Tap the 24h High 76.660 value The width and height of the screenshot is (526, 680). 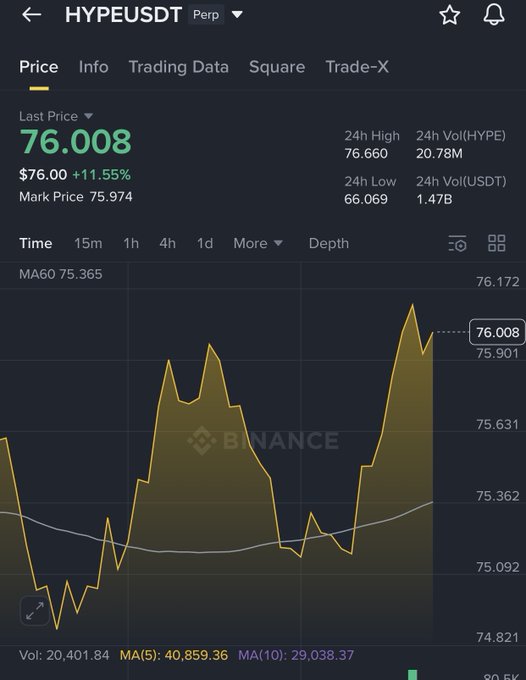366,154
